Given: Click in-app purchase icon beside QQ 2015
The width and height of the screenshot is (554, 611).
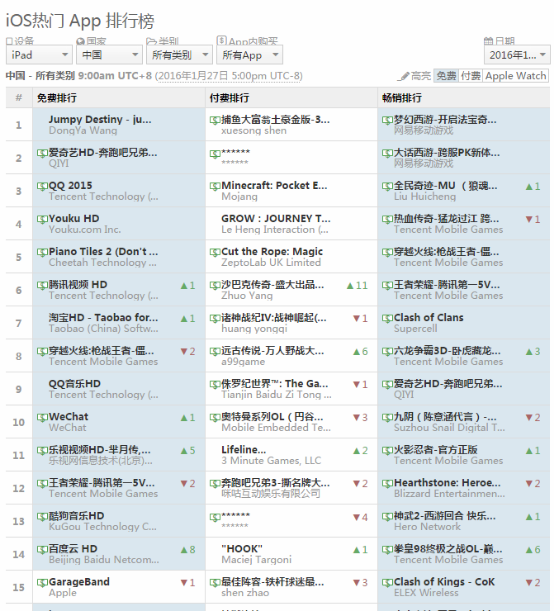Looking at the screenshot, I should [x=42, y=186].
